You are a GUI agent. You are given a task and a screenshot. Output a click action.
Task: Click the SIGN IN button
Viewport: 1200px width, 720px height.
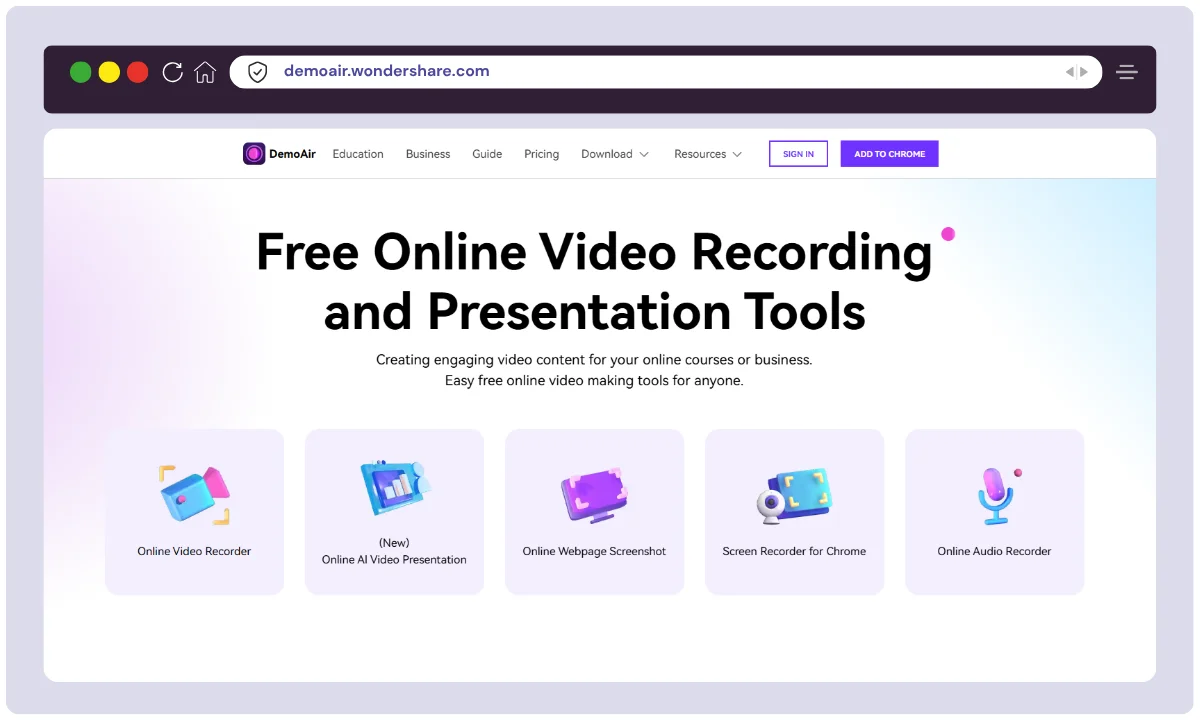tap(798, 154)
